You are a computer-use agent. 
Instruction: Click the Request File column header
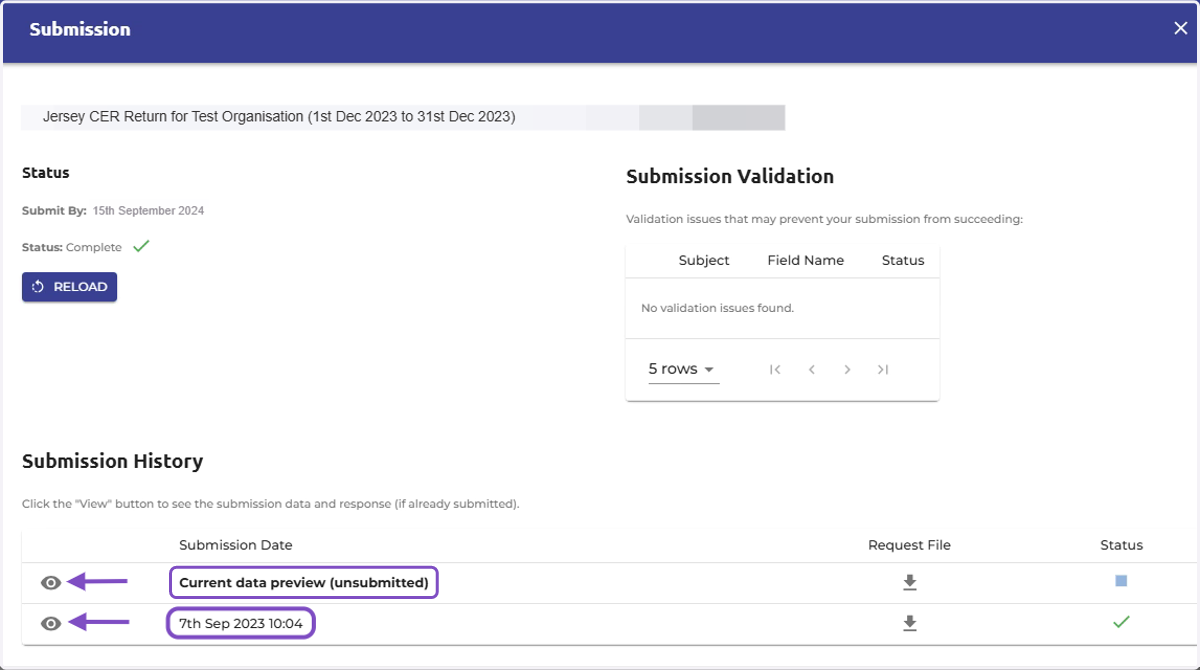click(x=909, y=545)
